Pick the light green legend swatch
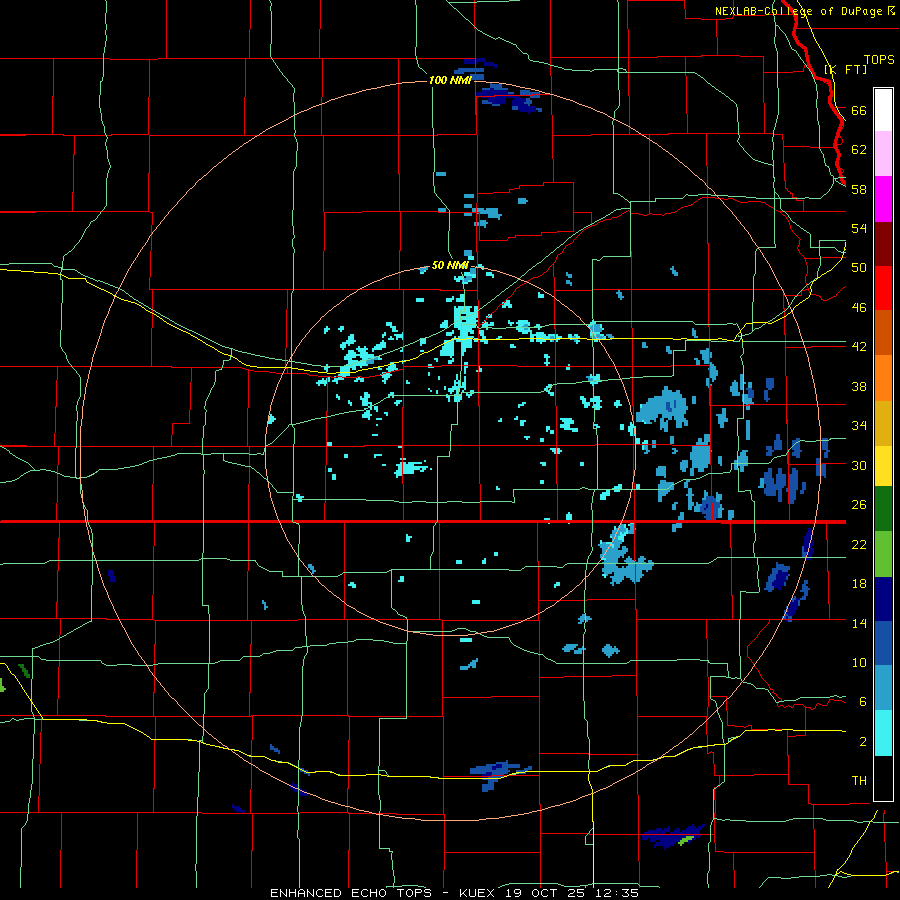 (x=883, y=554)
